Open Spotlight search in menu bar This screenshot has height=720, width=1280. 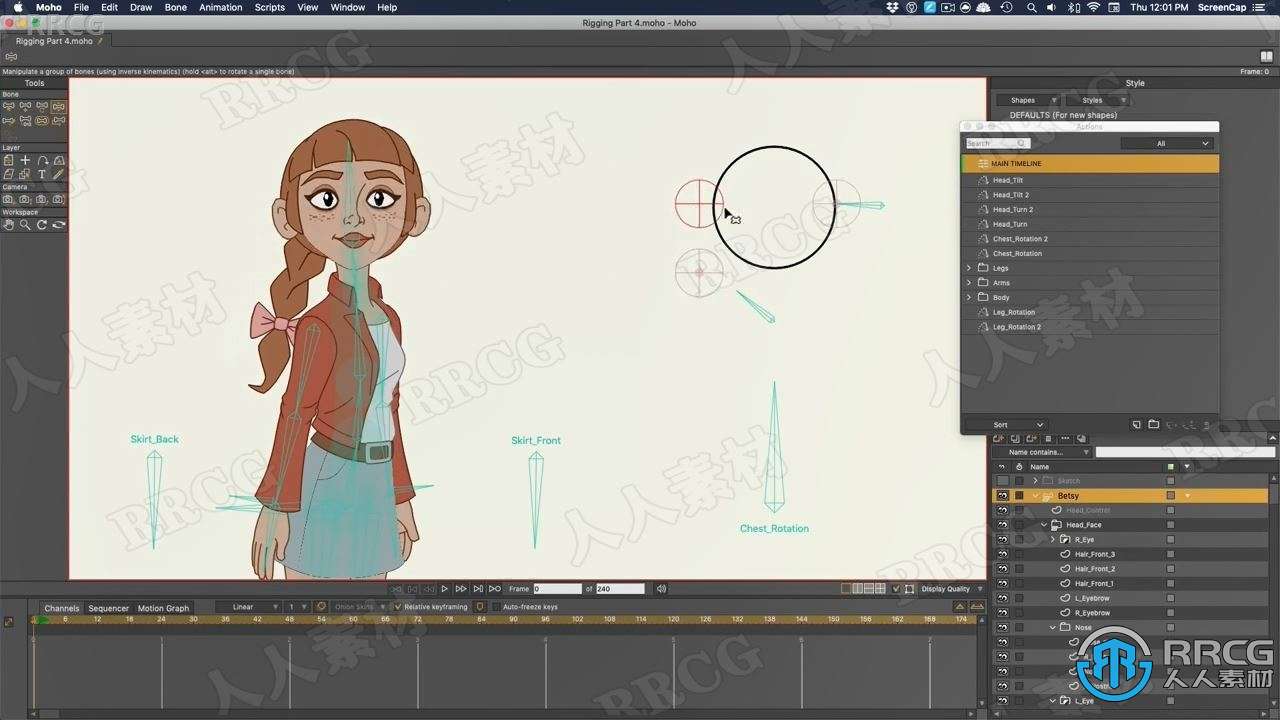(1031, 7)
